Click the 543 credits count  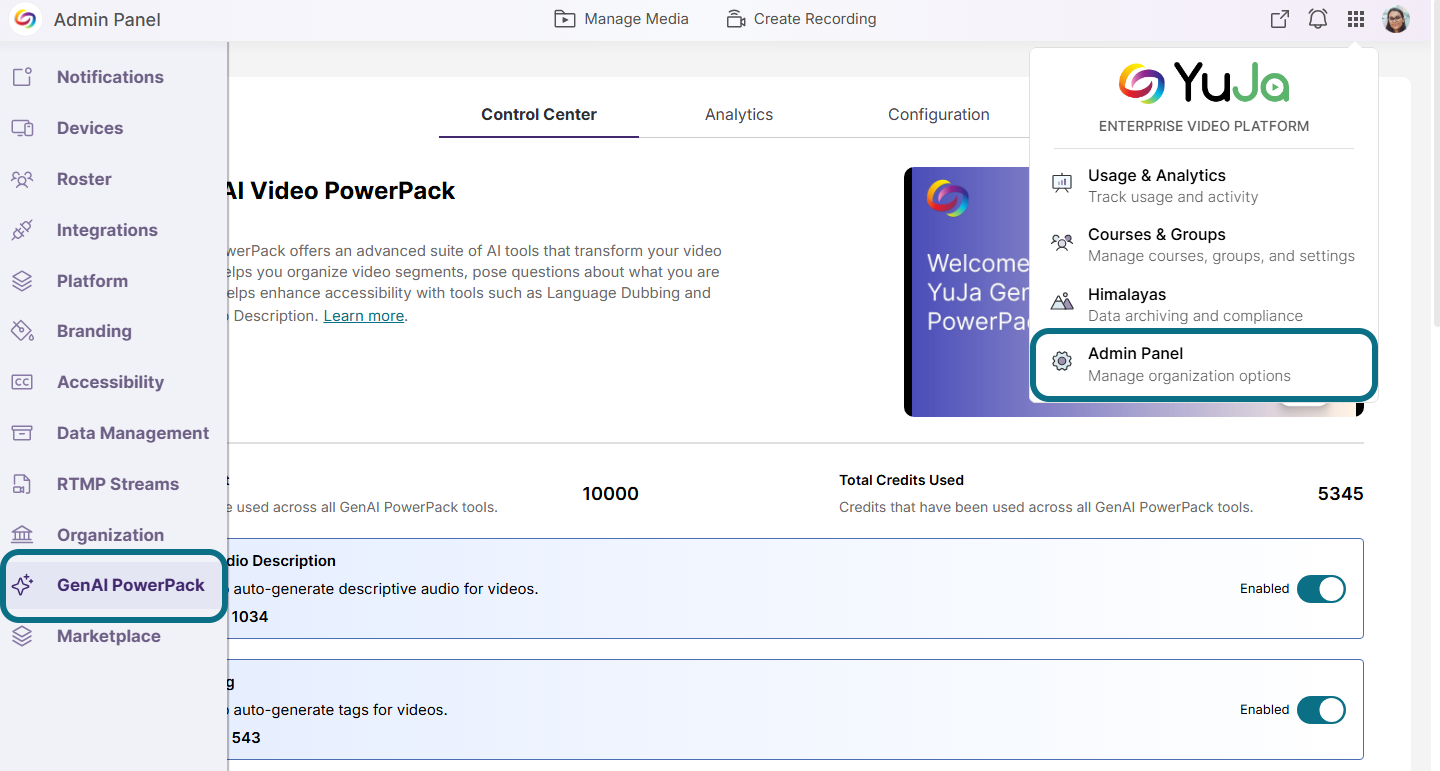pyautogui.click(x=246, y=738)
